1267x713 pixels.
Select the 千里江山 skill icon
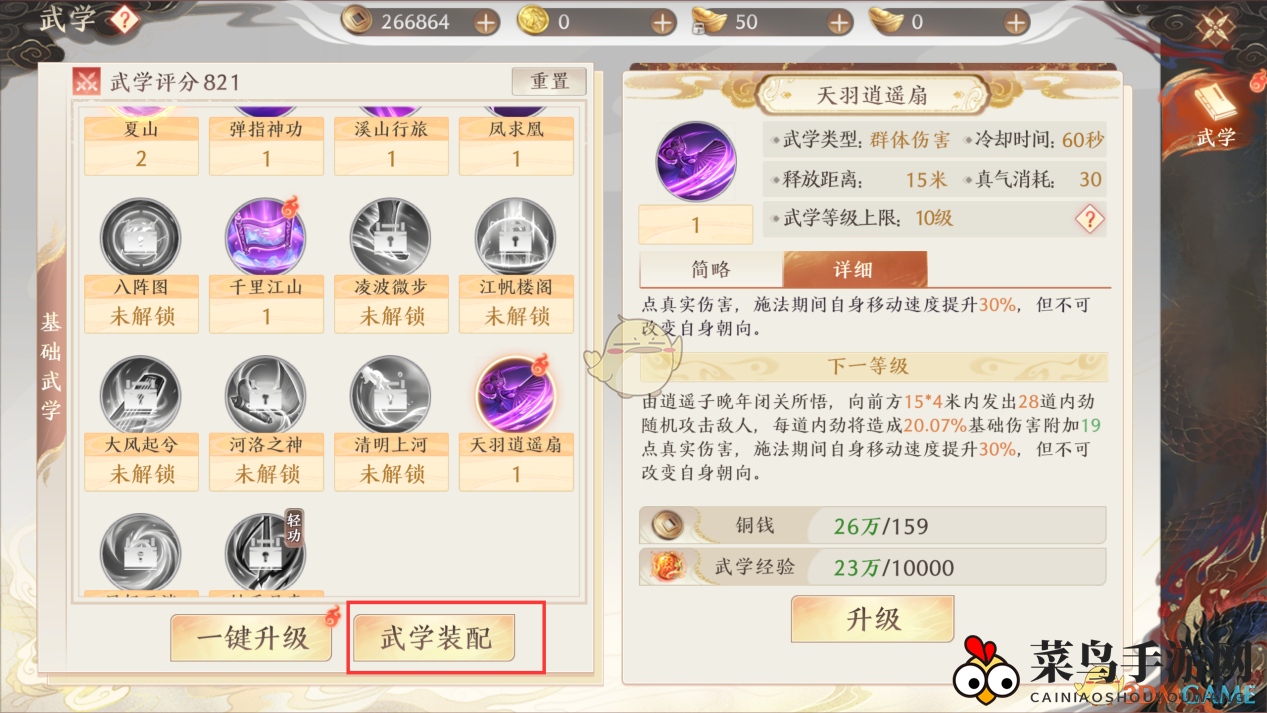click(266, 237)
